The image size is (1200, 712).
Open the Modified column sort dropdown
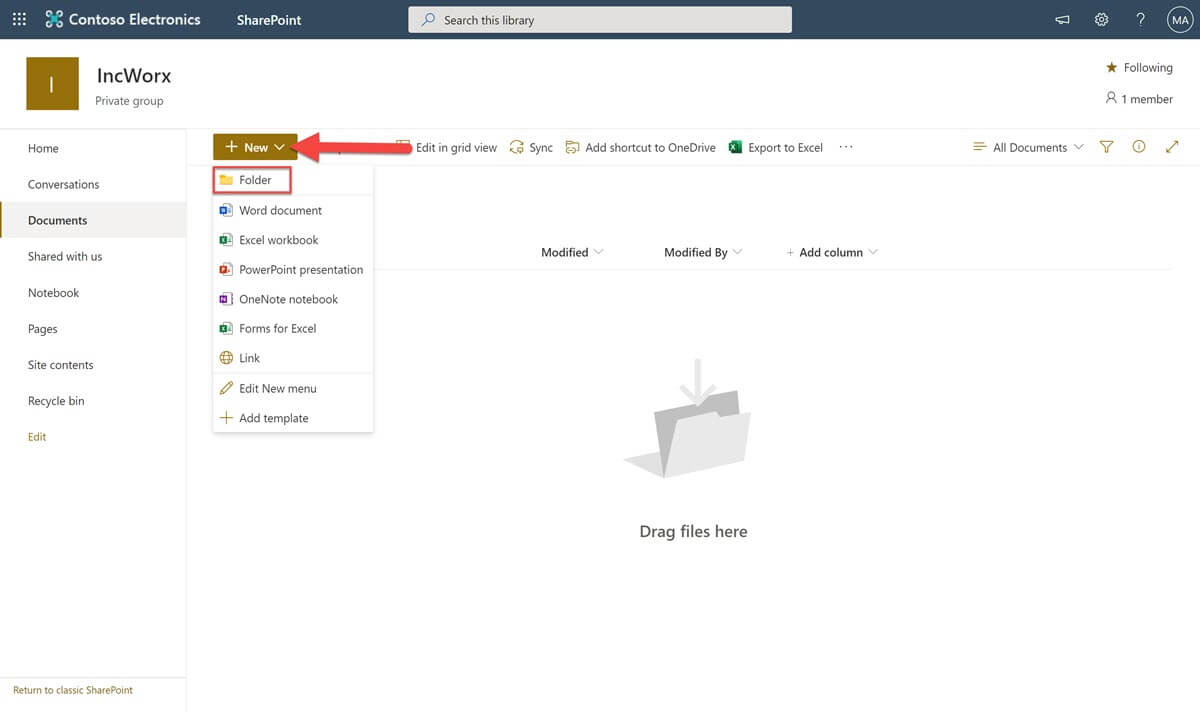click(x=570, y=252)
